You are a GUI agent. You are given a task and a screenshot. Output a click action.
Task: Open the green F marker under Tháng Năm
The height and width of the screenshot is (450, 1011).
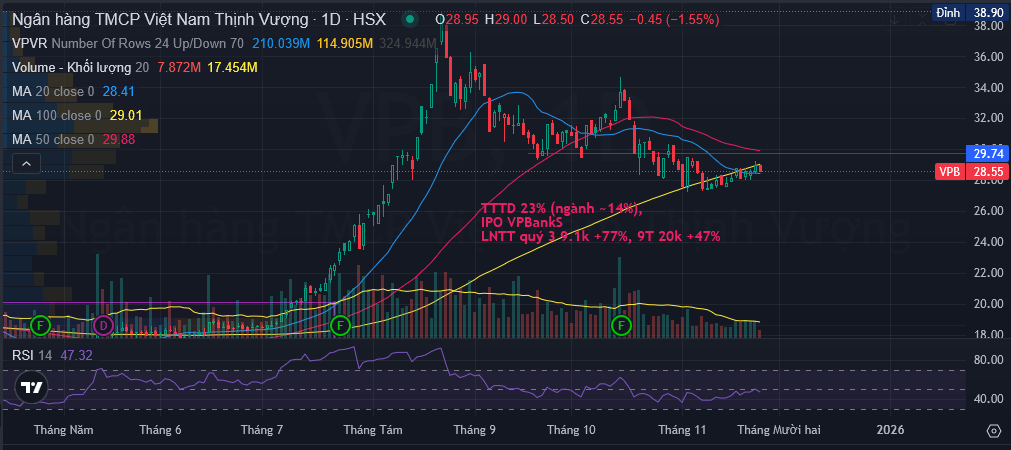pos(40,326)
